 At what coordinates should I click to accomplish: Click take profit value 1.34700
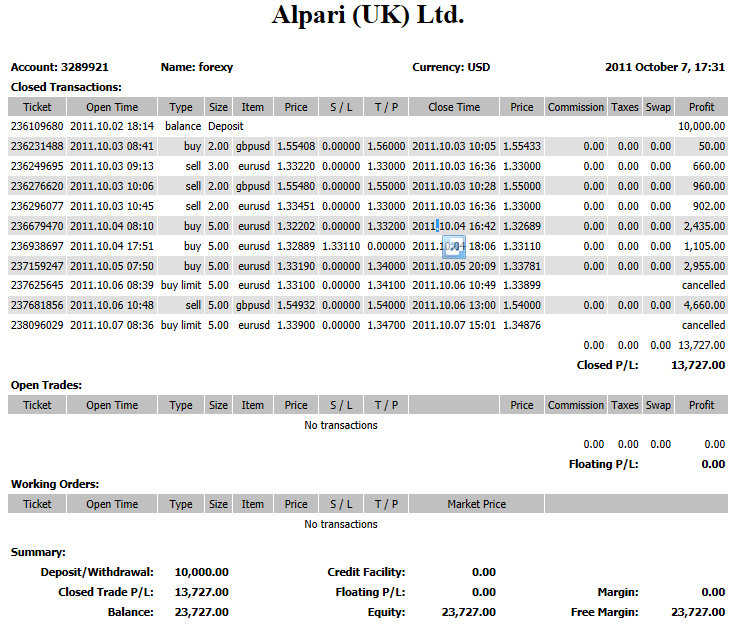[386, 325]
